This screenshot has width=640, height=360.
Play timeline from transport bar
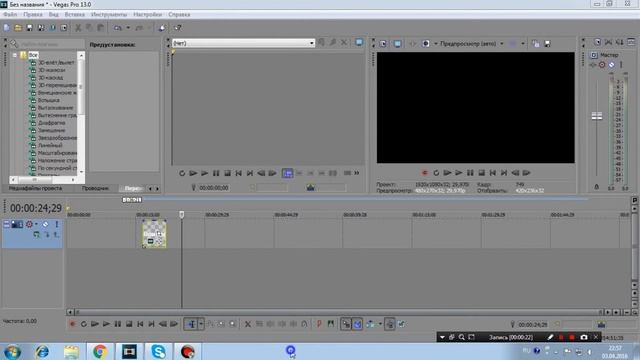pos(106,324)
